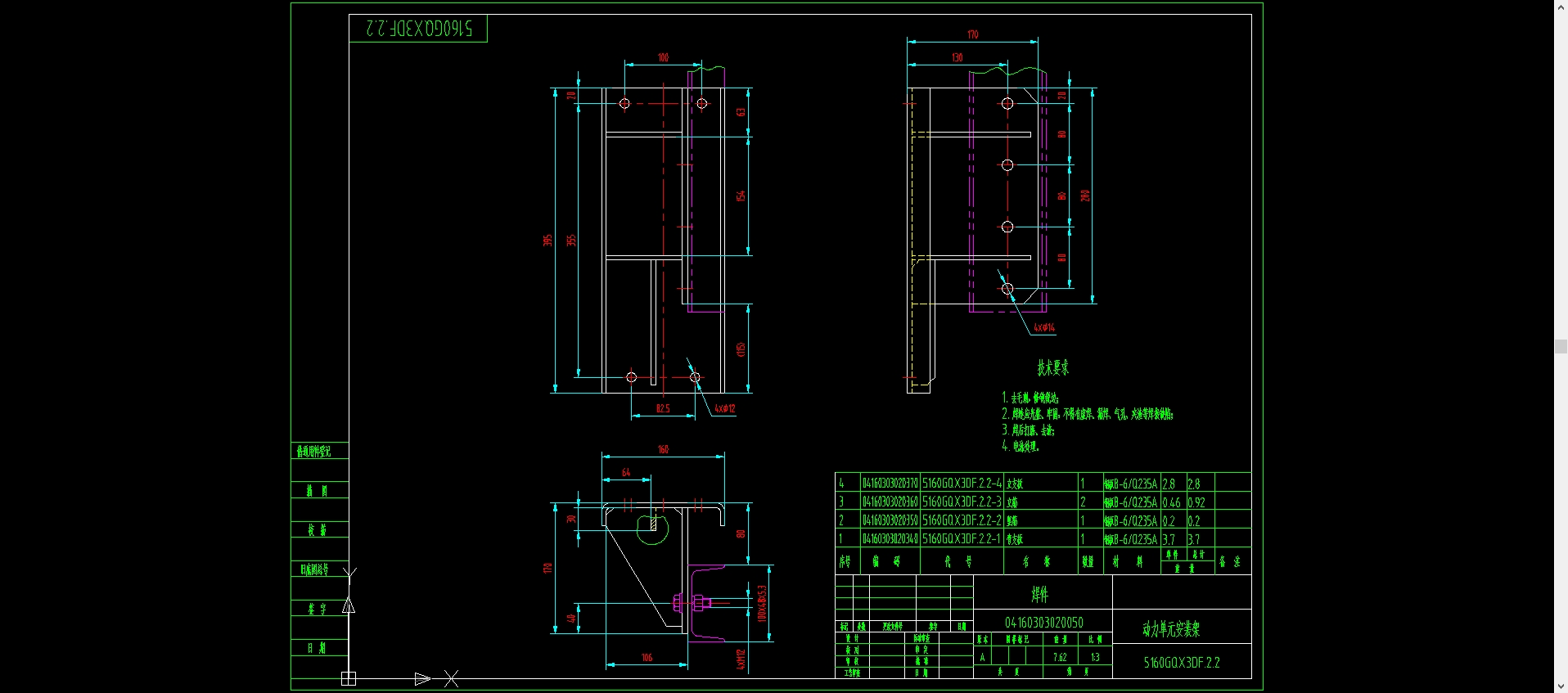Select the 4xΦ14 hole callout

tap(1044, 327)
